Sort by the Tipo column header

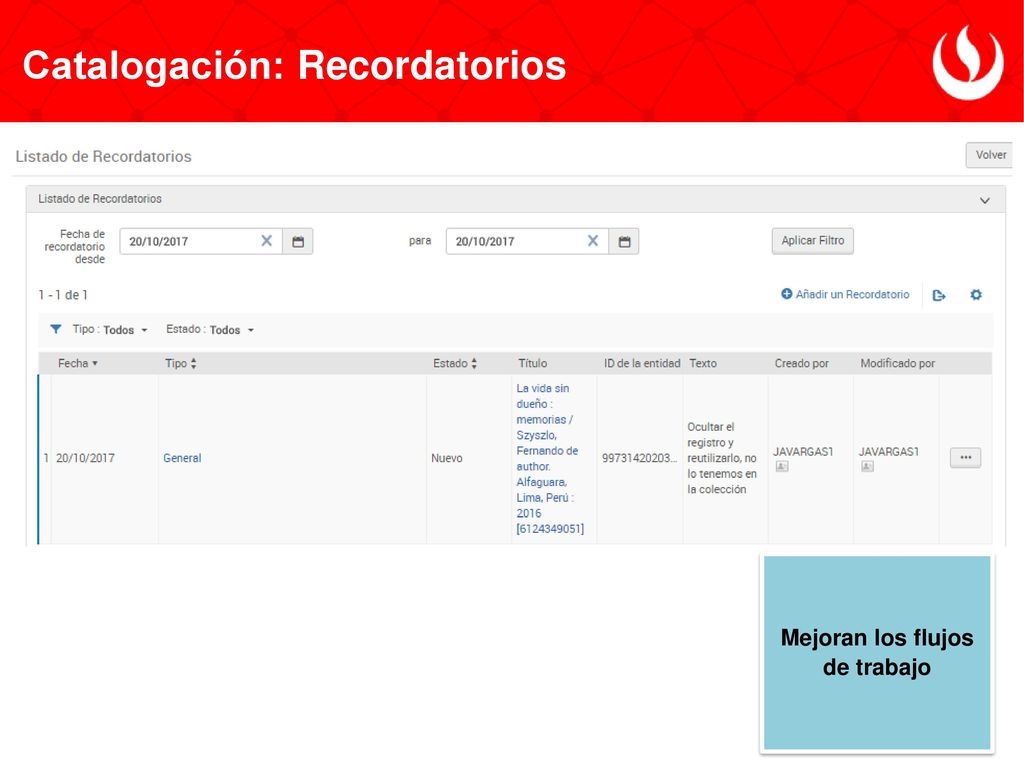click(x=180, y=363)
